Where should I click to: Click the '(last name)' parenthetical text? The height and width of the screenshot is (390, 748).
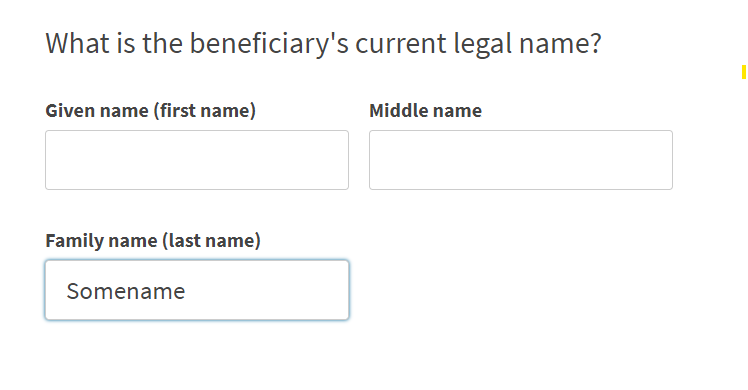(x=211, y=240)
